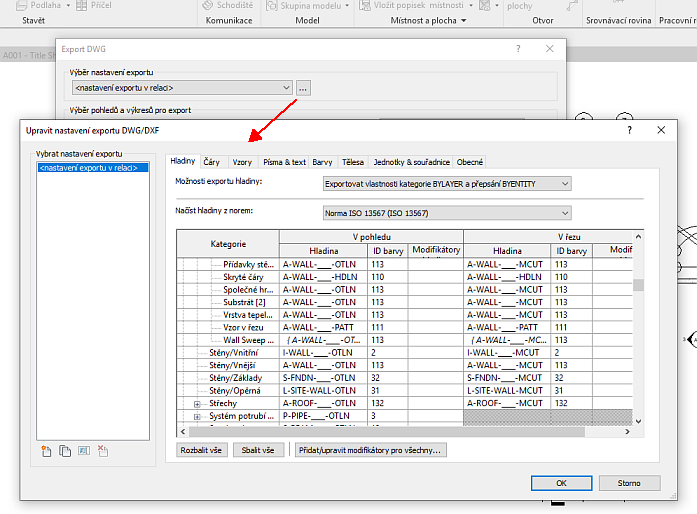The height and width of the screenshot is (514, 697).
Task: Click V pohledu layer cell P-PIPE-___-OTLN
Action: click(324, 416)
